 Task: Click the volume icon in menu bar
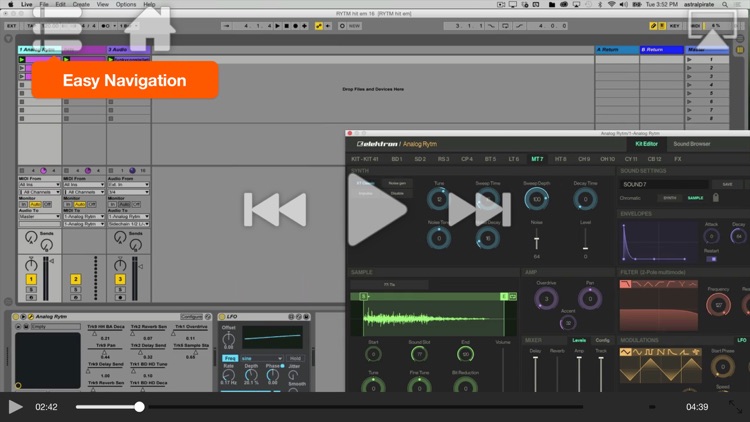624,4
